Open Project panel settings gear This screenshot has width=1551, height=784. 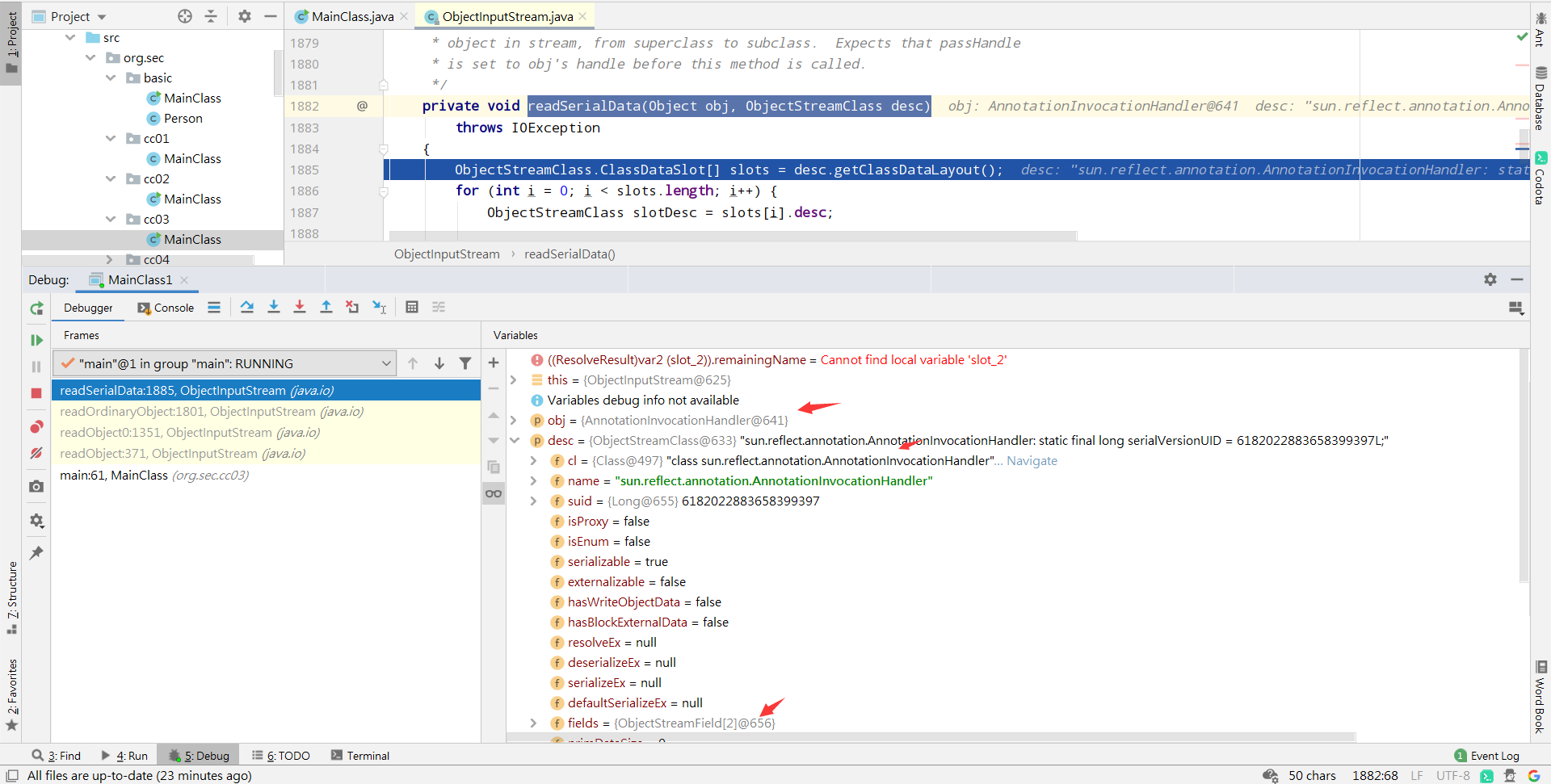tap(245, 16)
